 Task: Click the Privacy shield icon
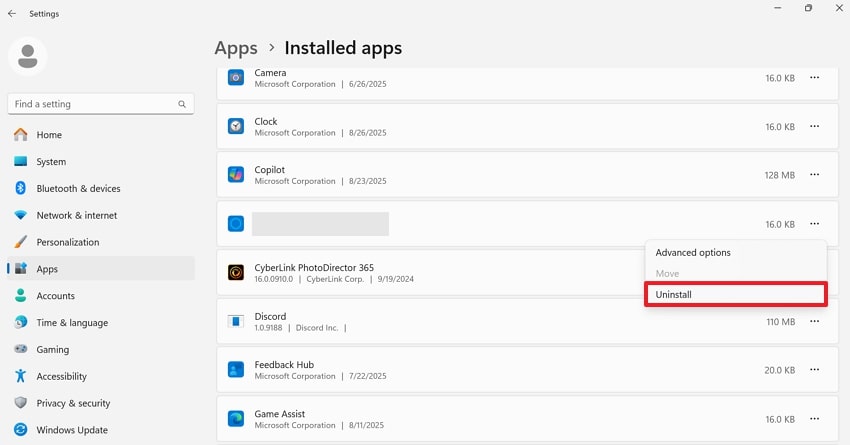point(21,403)
